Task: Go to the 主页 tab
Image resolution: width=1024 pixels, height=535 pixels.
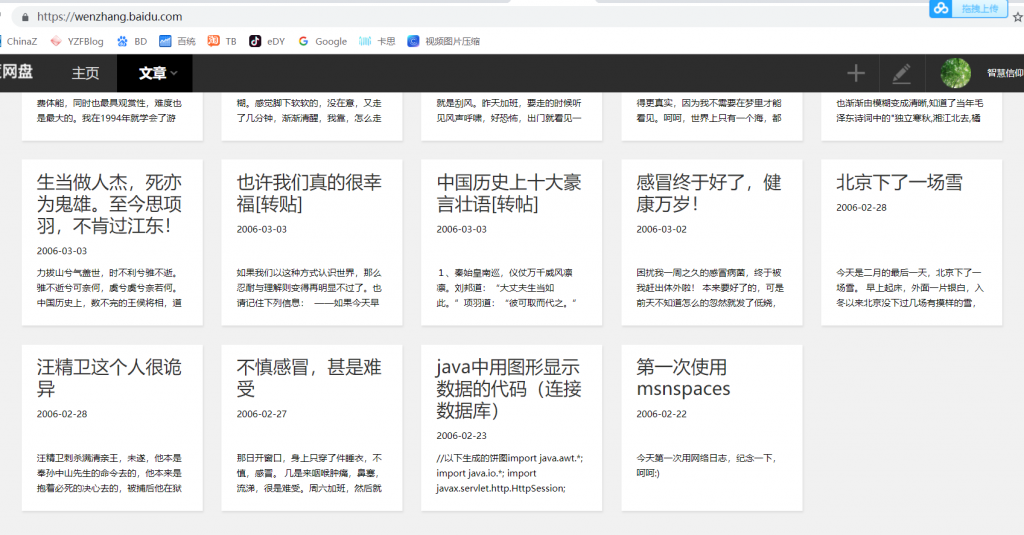Action: (x=85, y=73)
